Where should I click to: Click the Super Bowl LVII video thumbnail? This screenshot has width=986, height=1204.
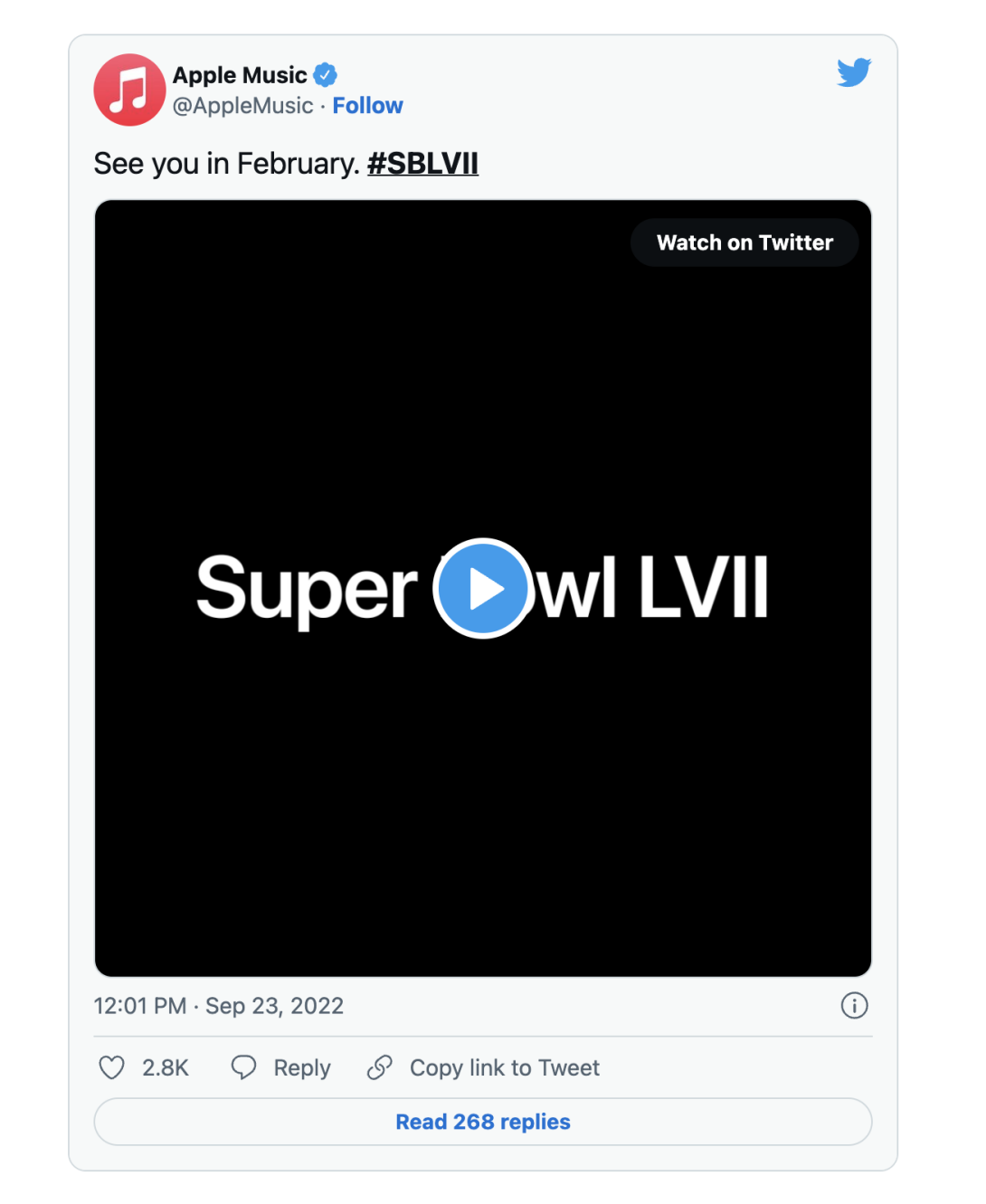point(483,587)
